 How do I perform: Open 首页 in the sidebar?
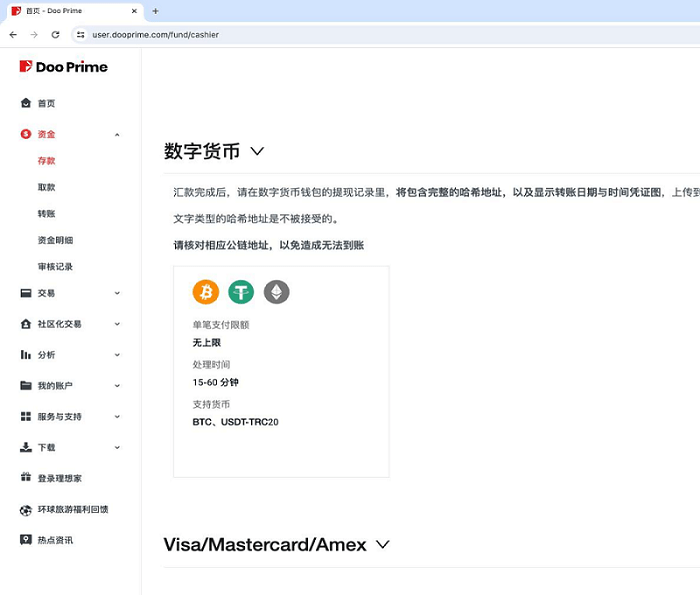pos(46,104)
